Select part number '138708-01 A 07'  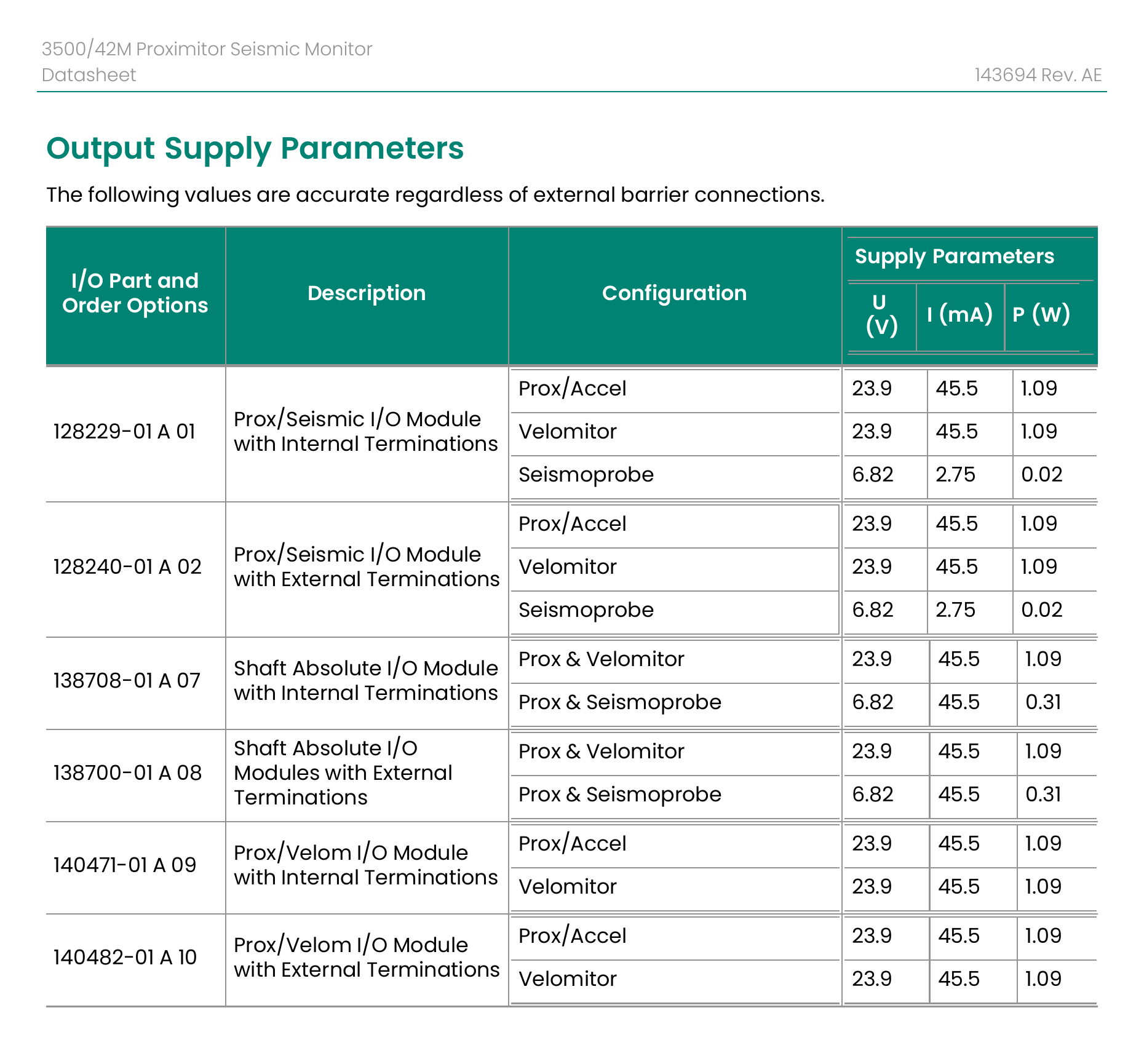(x=127, y=681)
